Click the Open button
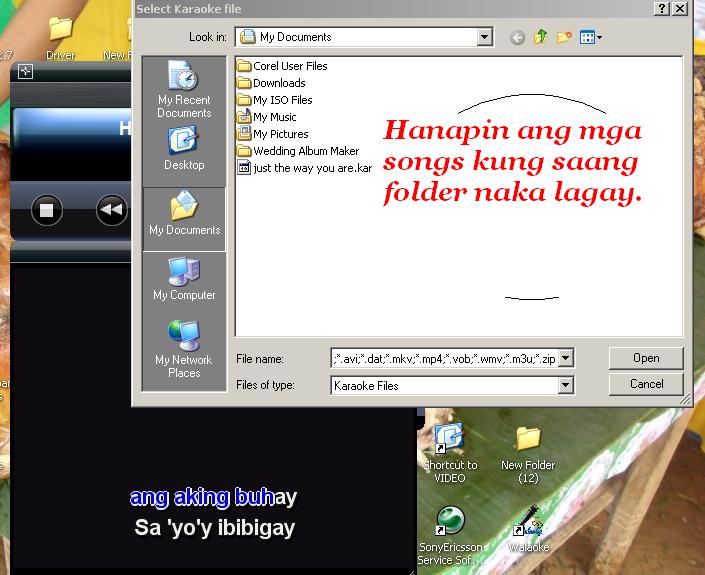The width and height of the screenshot is (705, 575). point(646,358)
